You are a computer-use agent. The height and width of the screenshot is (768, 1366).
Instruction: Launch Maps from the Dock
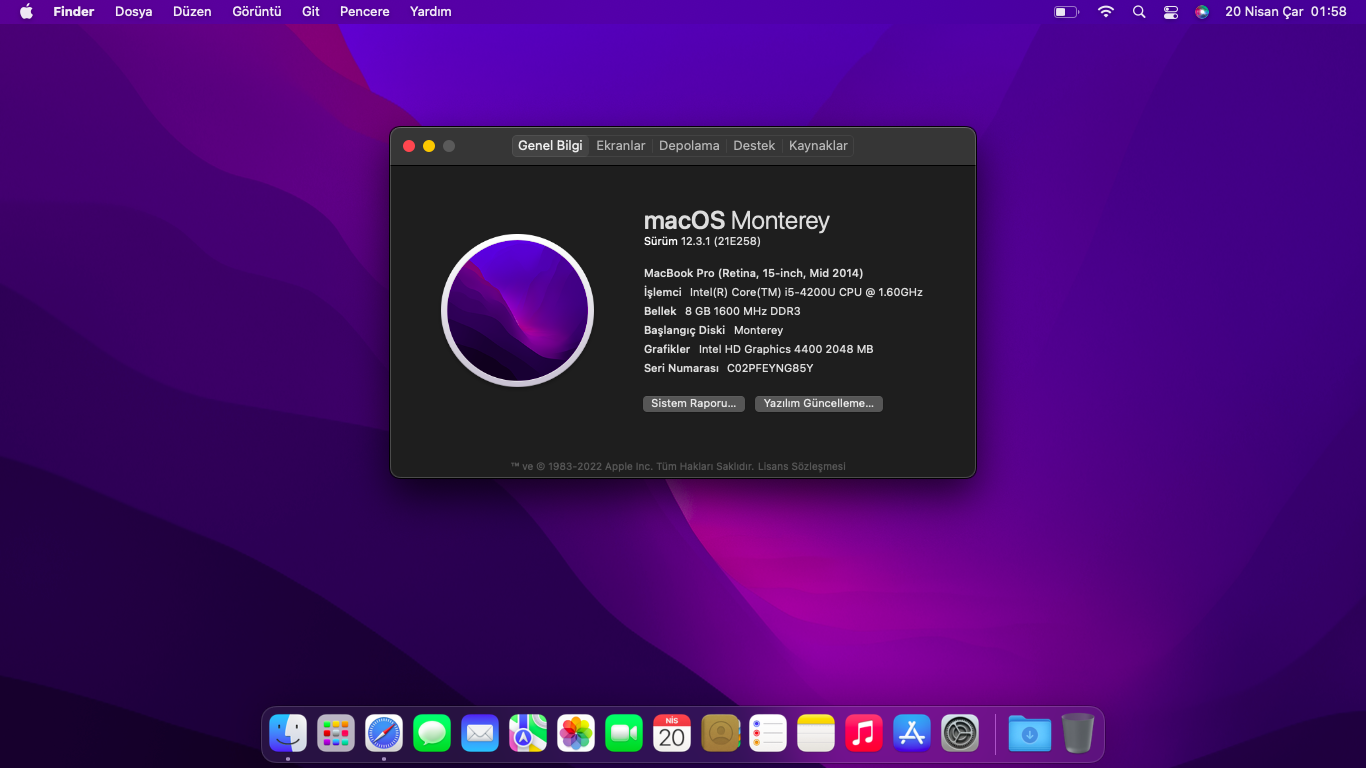point(528,733)
